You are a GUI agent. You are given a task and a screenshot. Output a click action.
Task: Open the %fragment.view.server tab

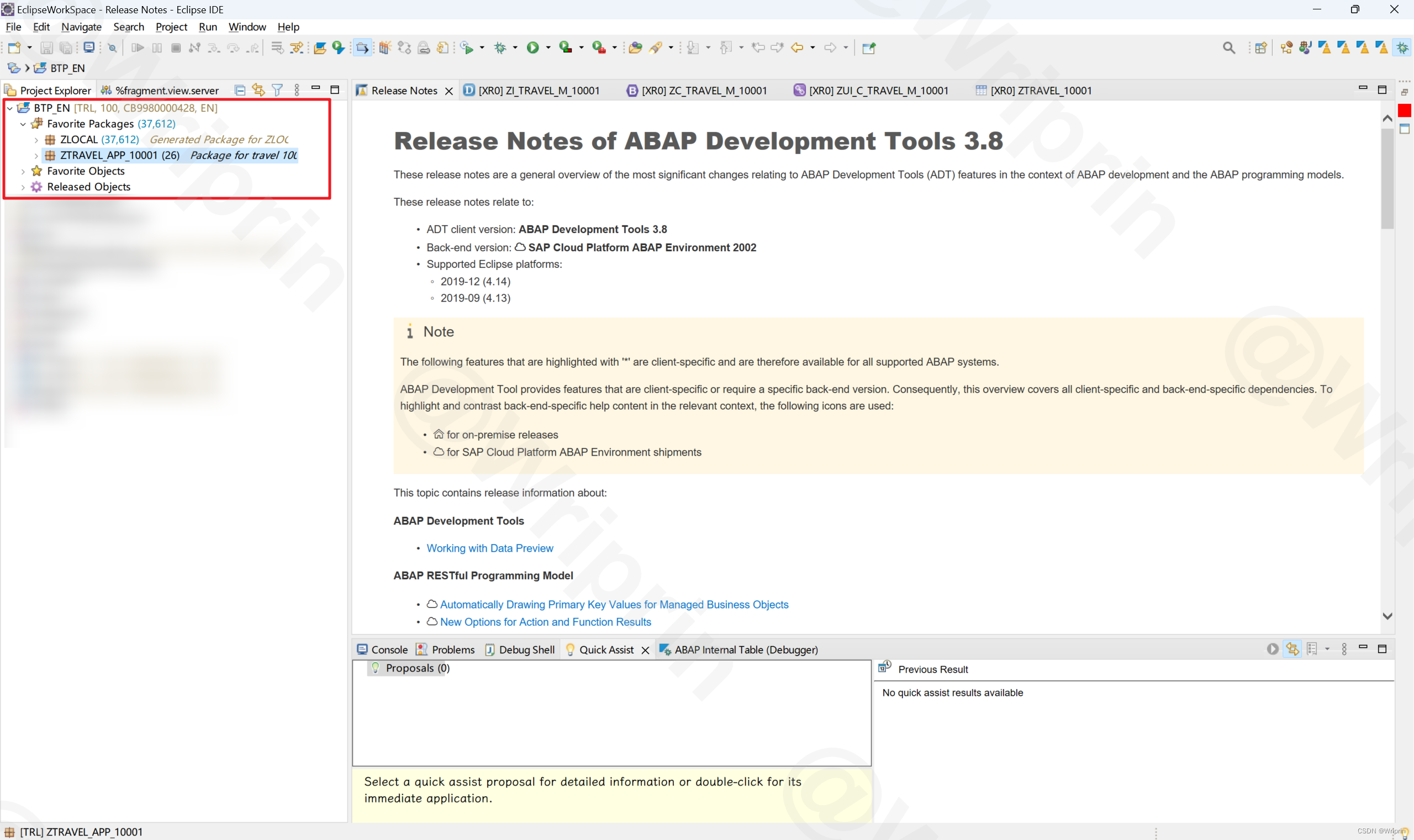pyautogui.click(x=160, y=91)
